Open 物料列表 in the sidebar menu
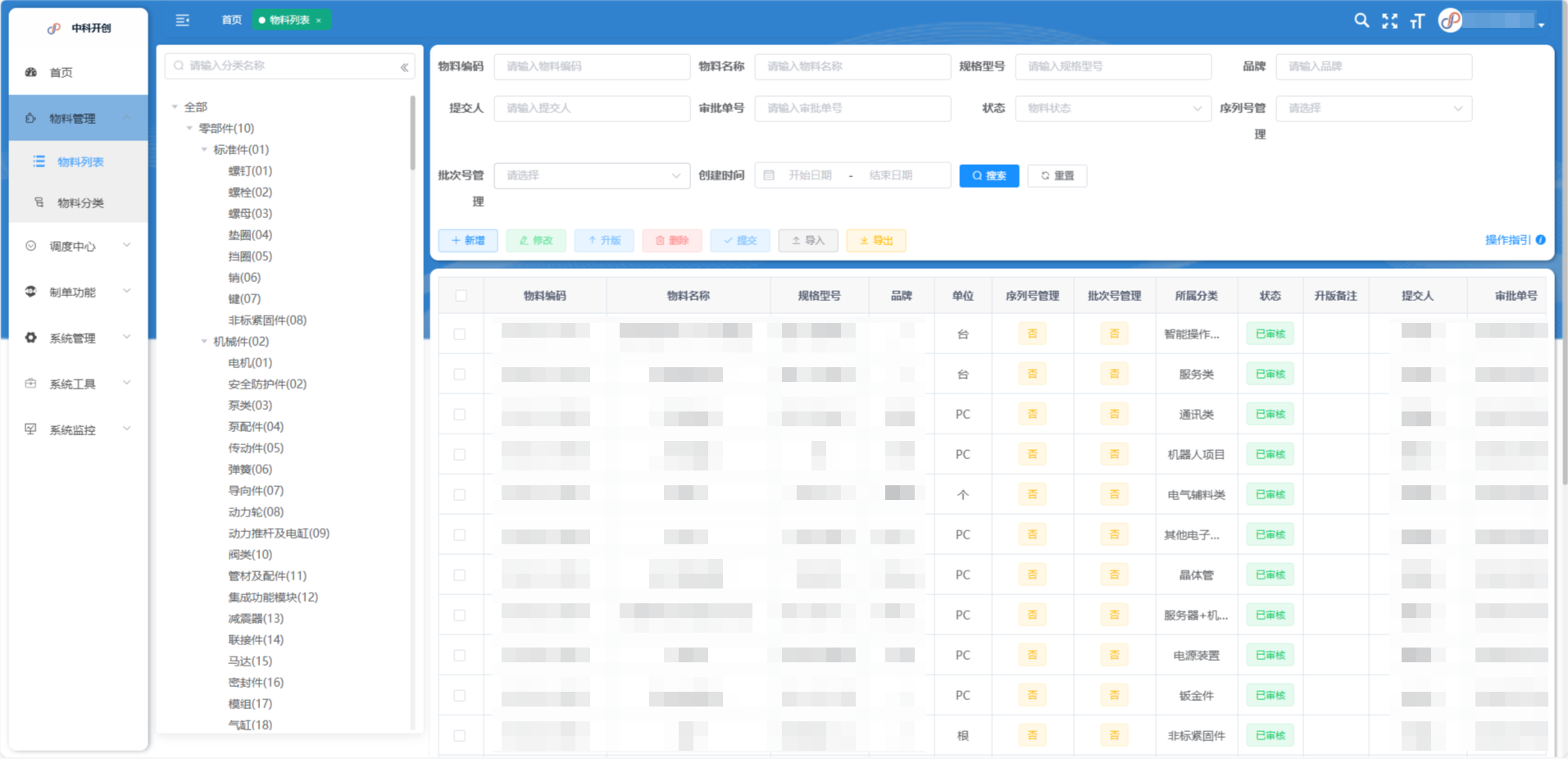Viewport: 1568px width, 759px height. click(79, 161)
